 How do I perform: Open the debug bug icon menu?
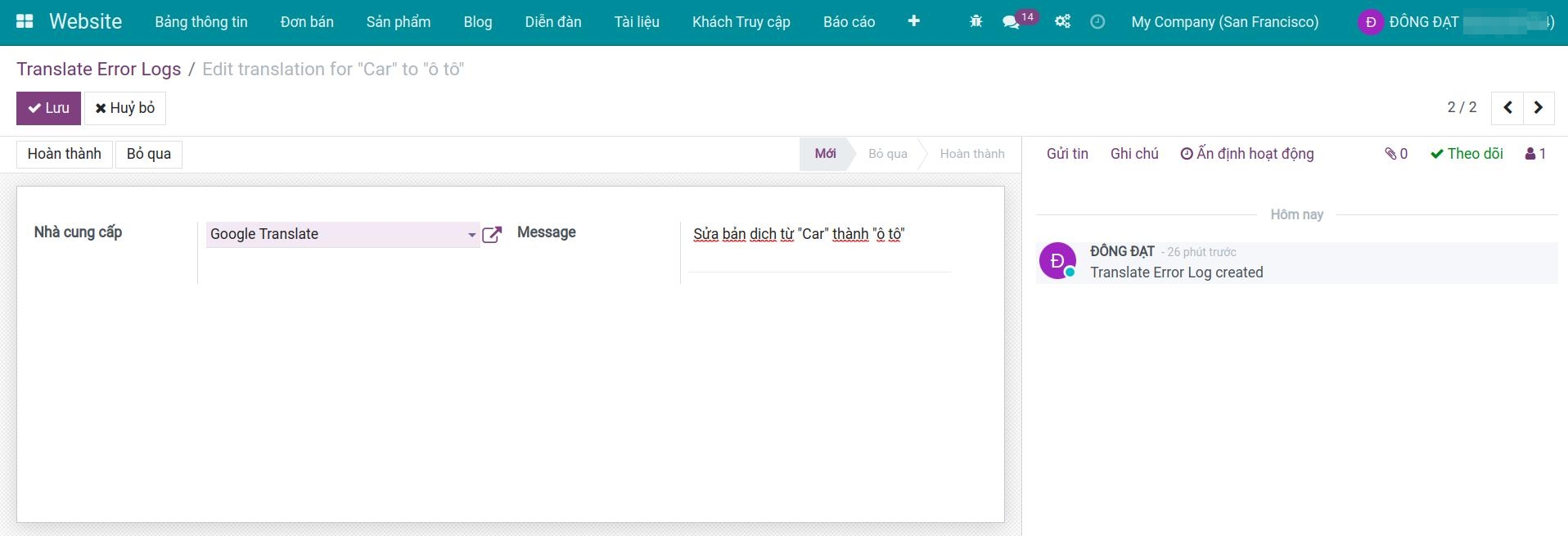click(x=975, y=22)
